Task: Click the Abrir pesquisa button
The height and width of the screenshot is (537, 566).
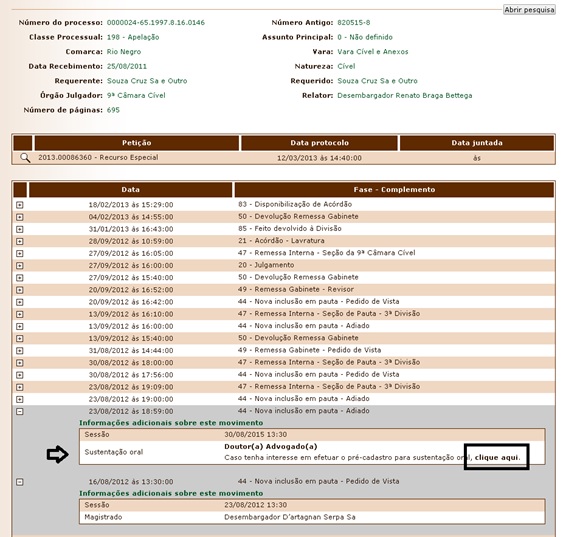Action: pos(529,10)
